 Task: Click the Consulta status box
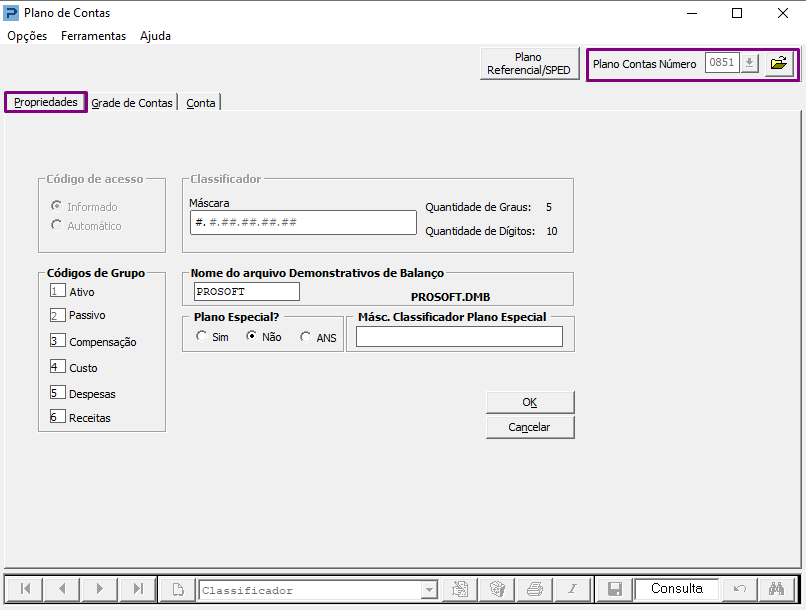point(676,589)
